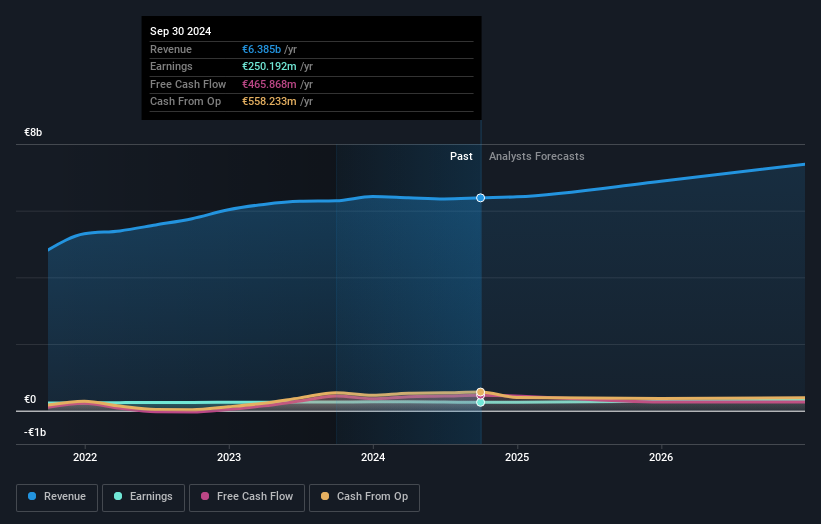Screen dimensions: 821x524
Task: Click the -€1b y-axis label
Action: tap(35, 432)
